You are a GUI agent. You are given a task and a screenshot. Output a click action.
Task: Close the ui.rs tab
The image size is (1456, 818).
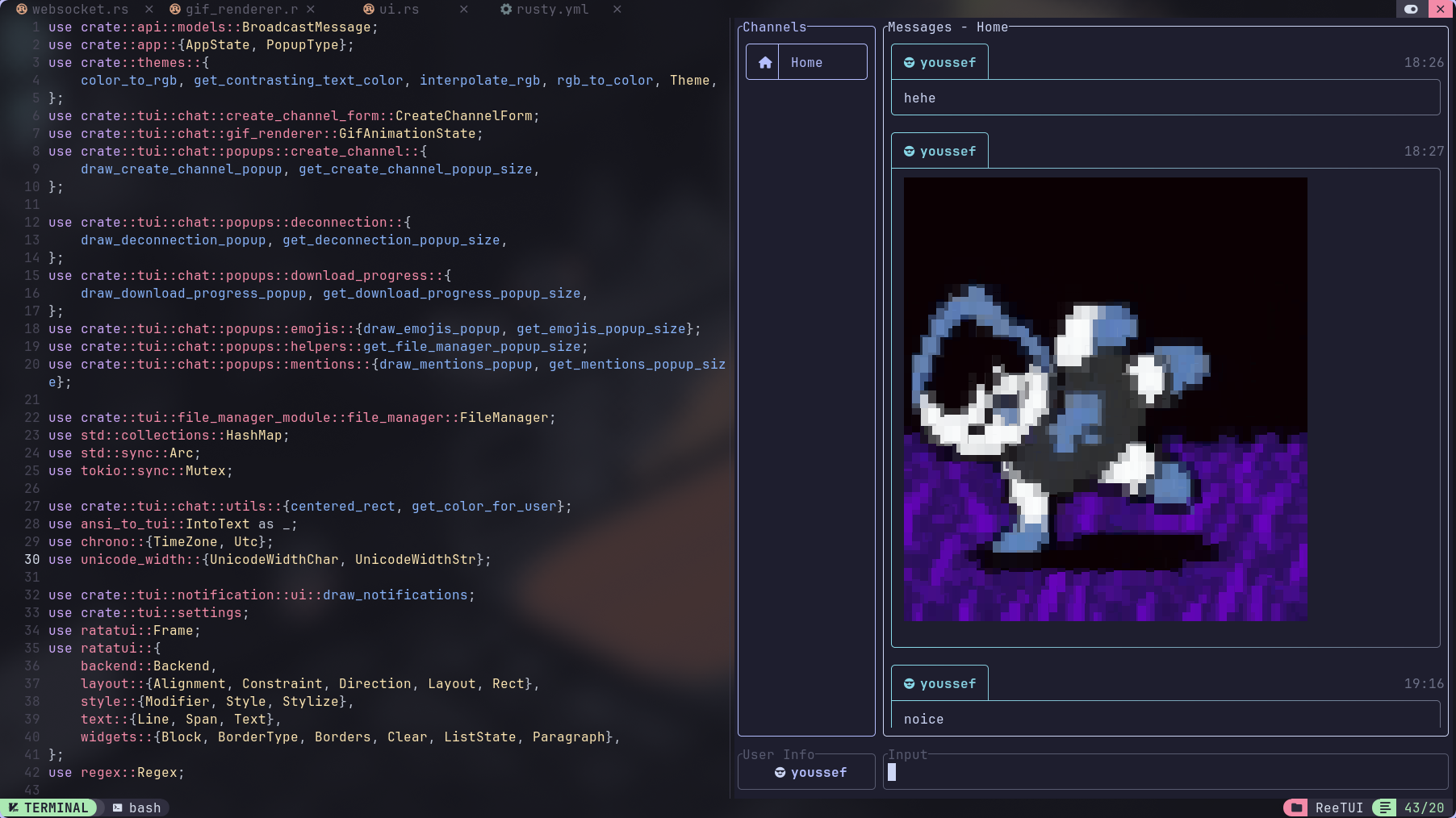pyautogui.click(x=464, y=9)
